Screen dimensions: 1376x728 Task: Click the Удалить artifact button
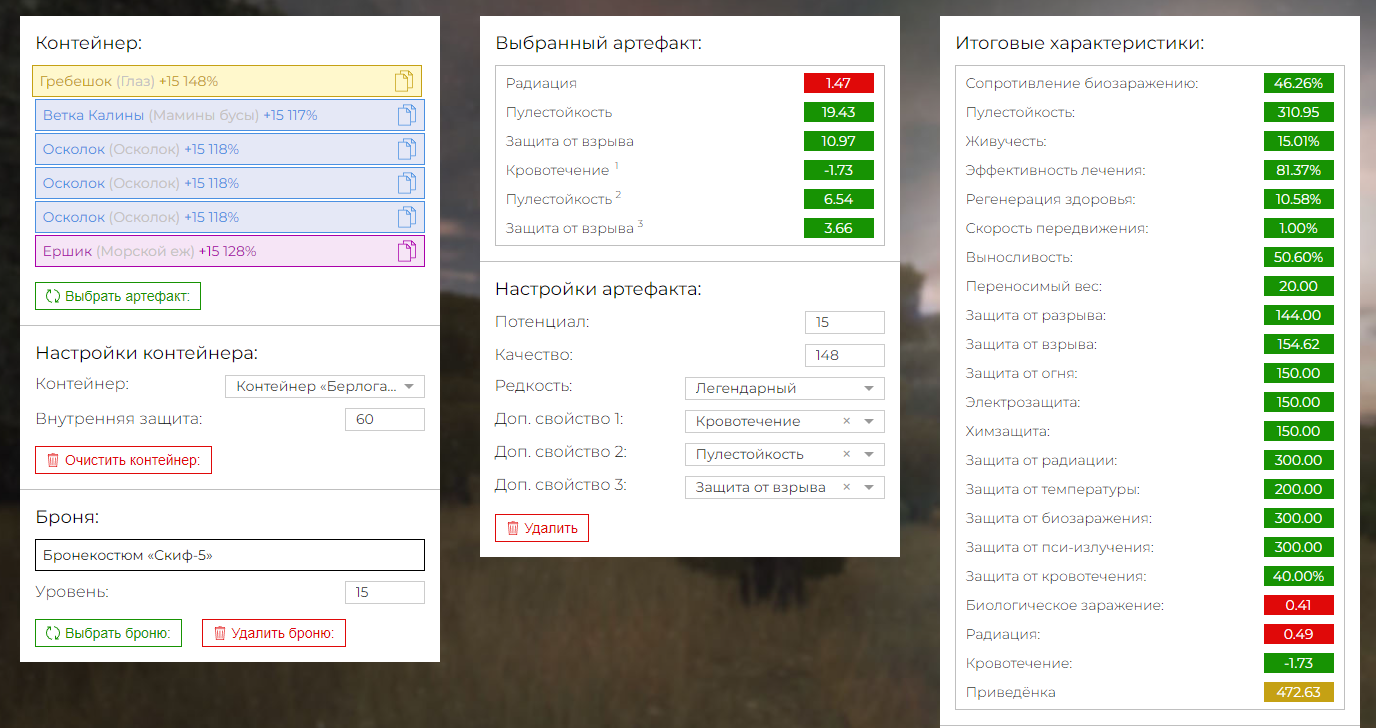click(x=542, y=528)
